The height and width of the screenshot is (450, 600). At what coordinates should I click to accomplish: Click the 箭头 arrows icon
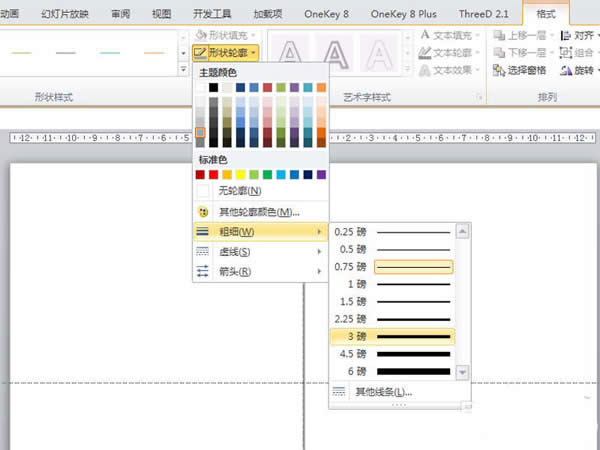pos(203,271)
